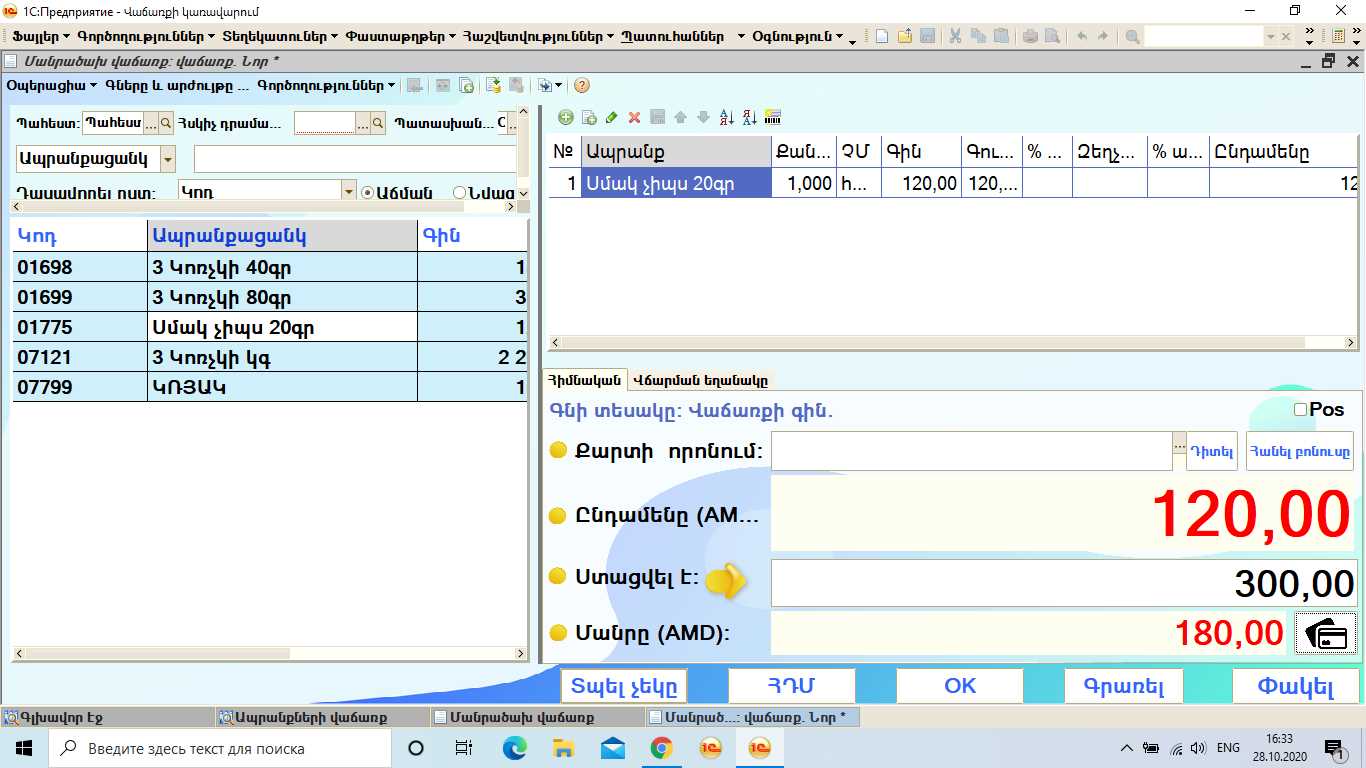
Task: Open the notification center icon
Action: tap(1335, 748)
